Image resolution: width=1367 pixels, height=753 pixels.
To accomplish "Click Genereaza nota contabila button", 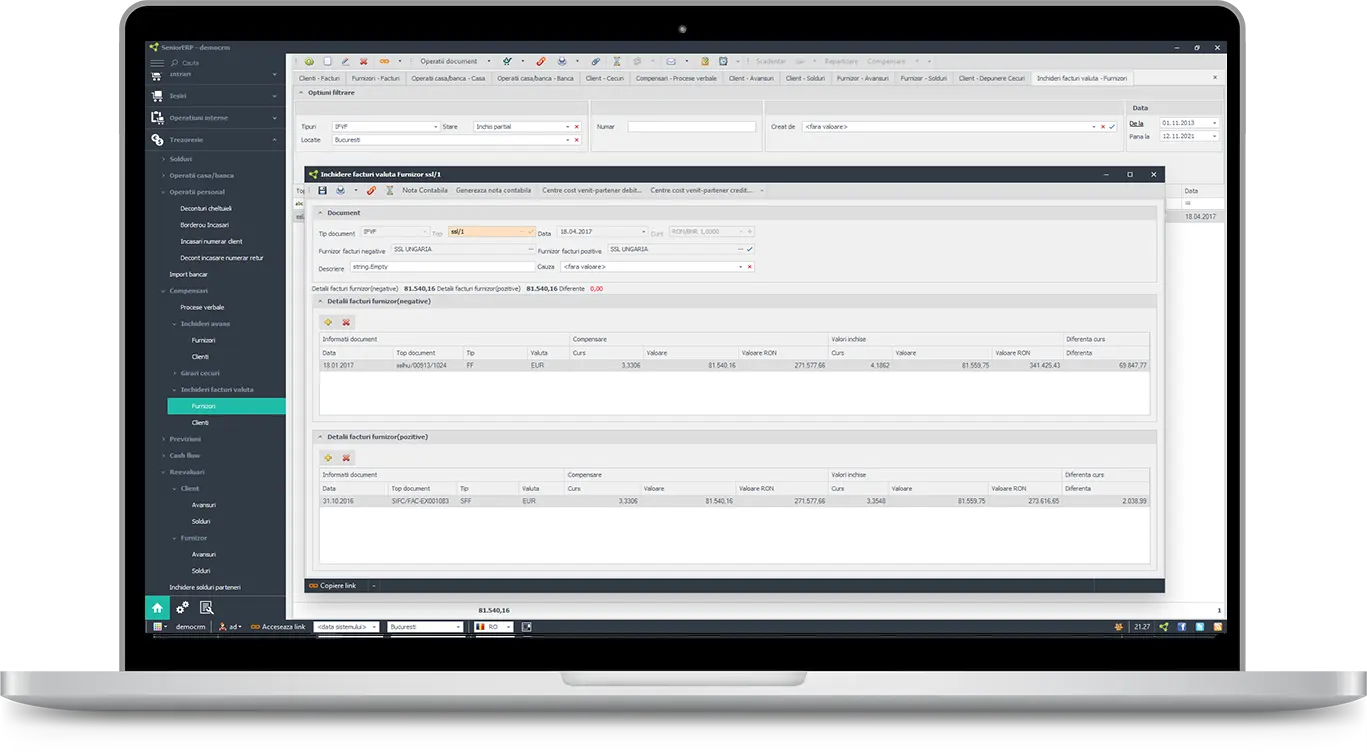I will tap(494, 190).
